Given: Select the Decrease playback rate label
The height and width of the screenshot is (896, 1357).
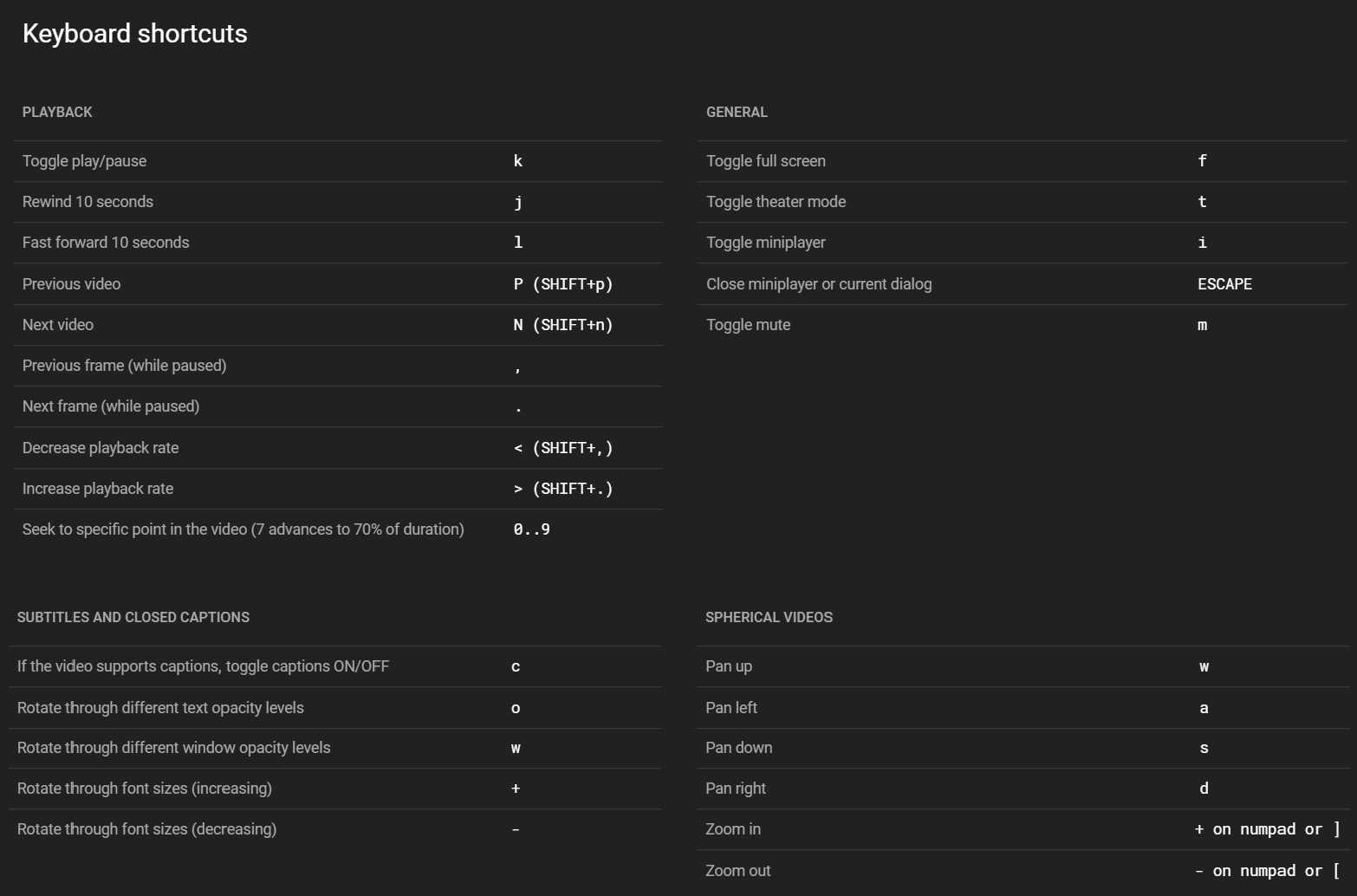Looking at the screenshot, I should point(101,448).
